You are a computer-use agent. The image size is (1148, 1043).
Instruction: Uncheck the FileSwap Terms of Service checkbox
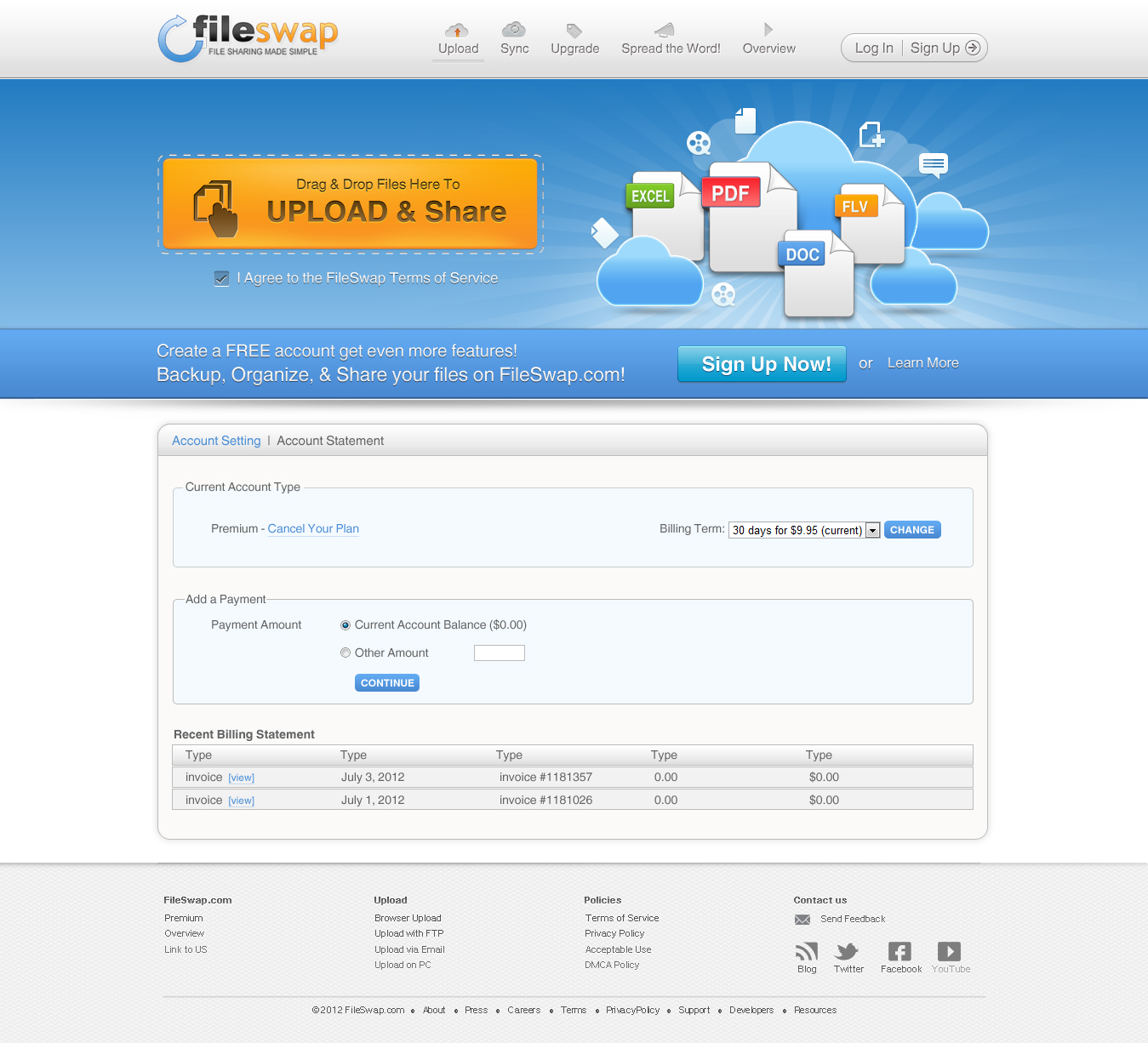coord(222,279)
